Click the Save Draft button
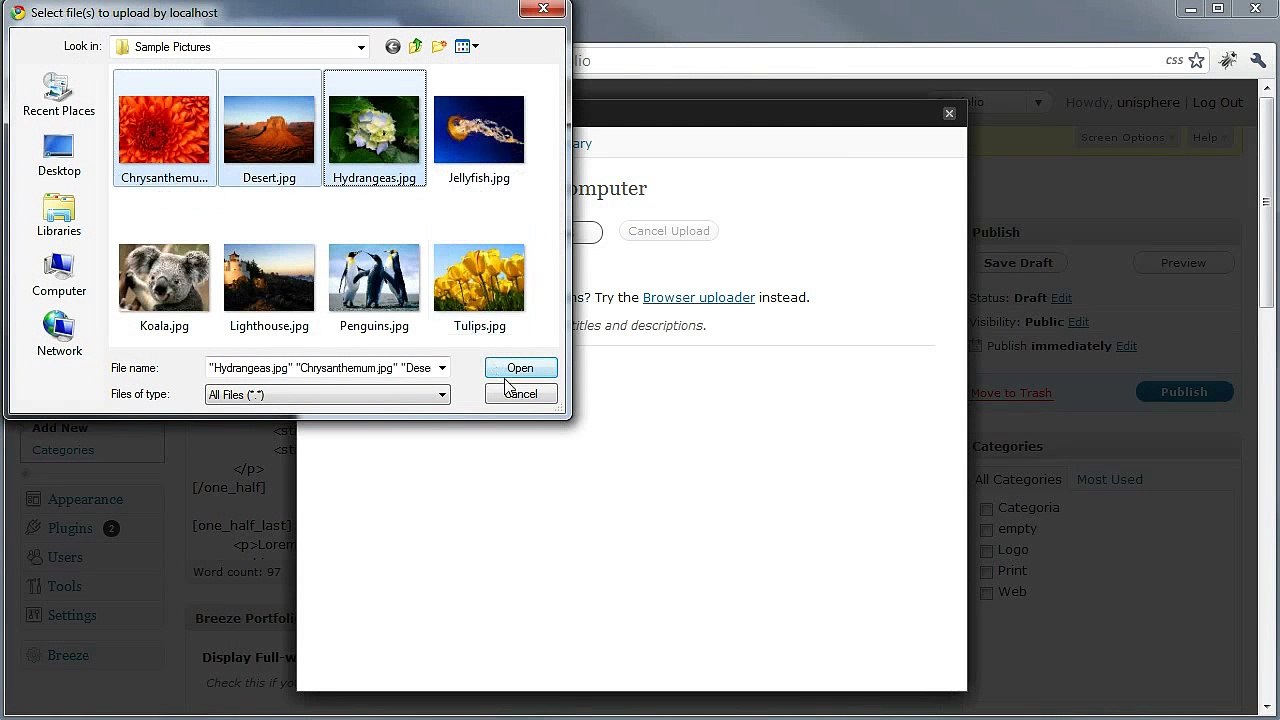 [1018, 263]
